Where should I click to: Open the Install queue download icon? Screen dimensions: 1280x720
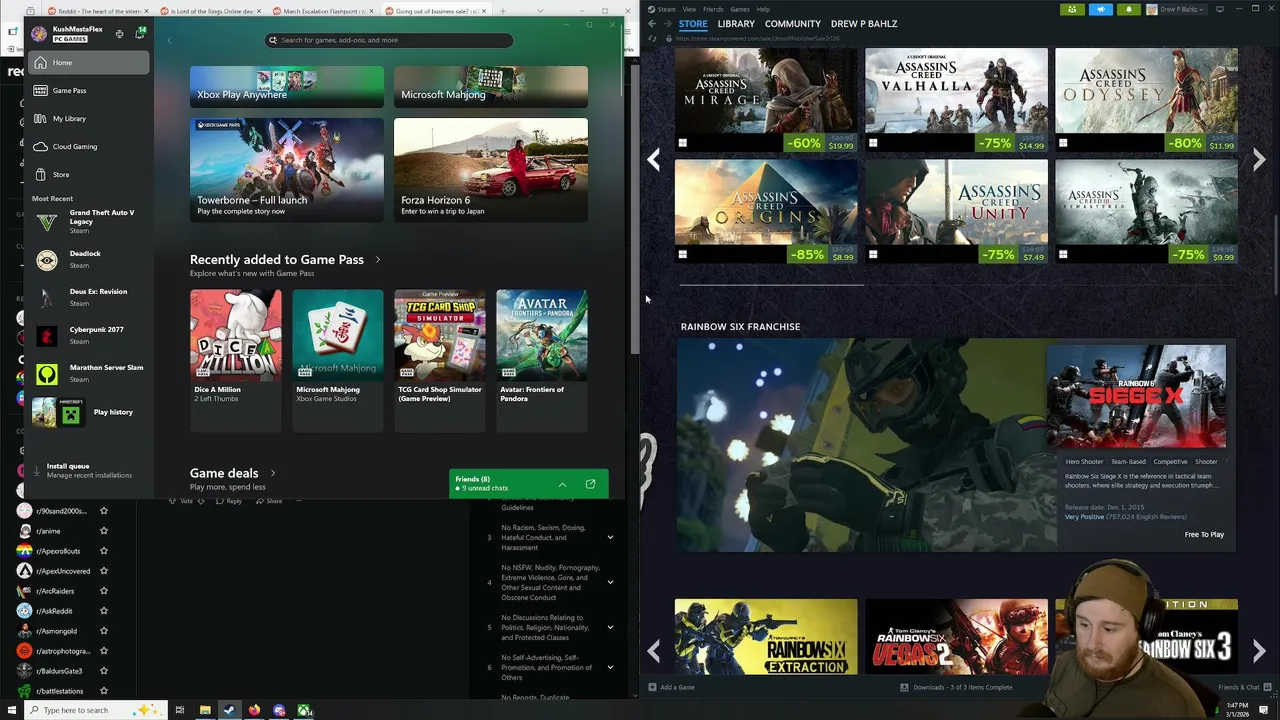coord(37,470)
